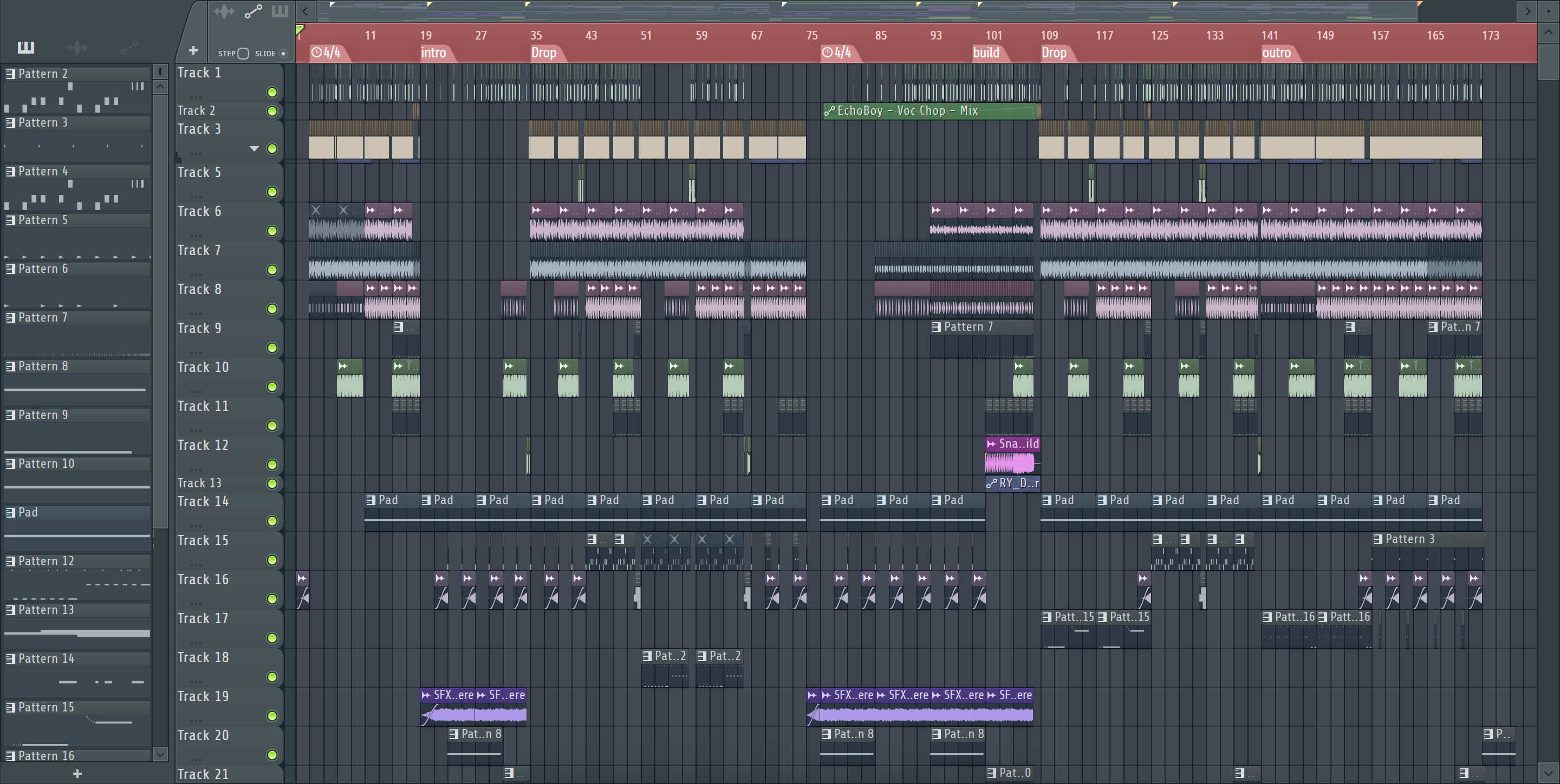Click the Track 11 header label
This screenshot has width=1560, height=784.
tap(203, 406)
